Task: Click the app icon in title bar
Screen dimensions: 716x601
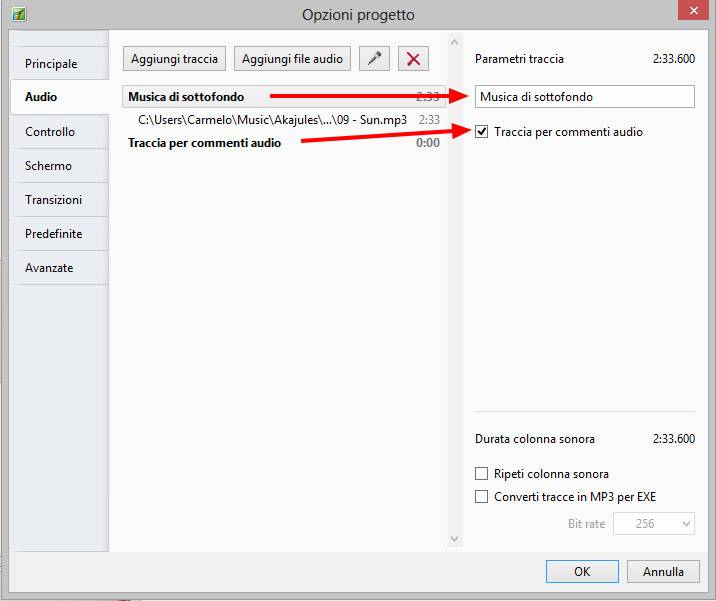Action: tap(18, 14)
